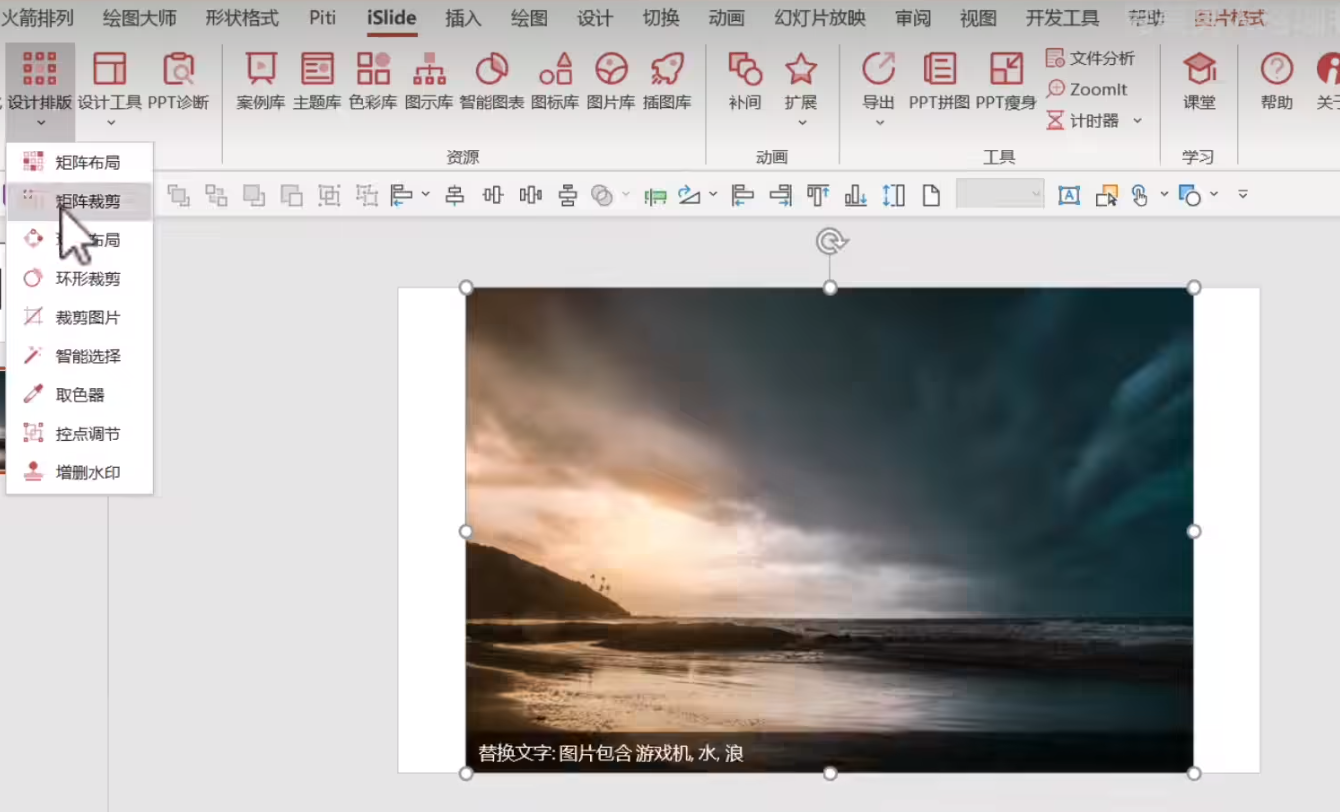Click the 扩展 extend animation star icon
This screenshot has height=812, width=1340.
tap(801, 69)
